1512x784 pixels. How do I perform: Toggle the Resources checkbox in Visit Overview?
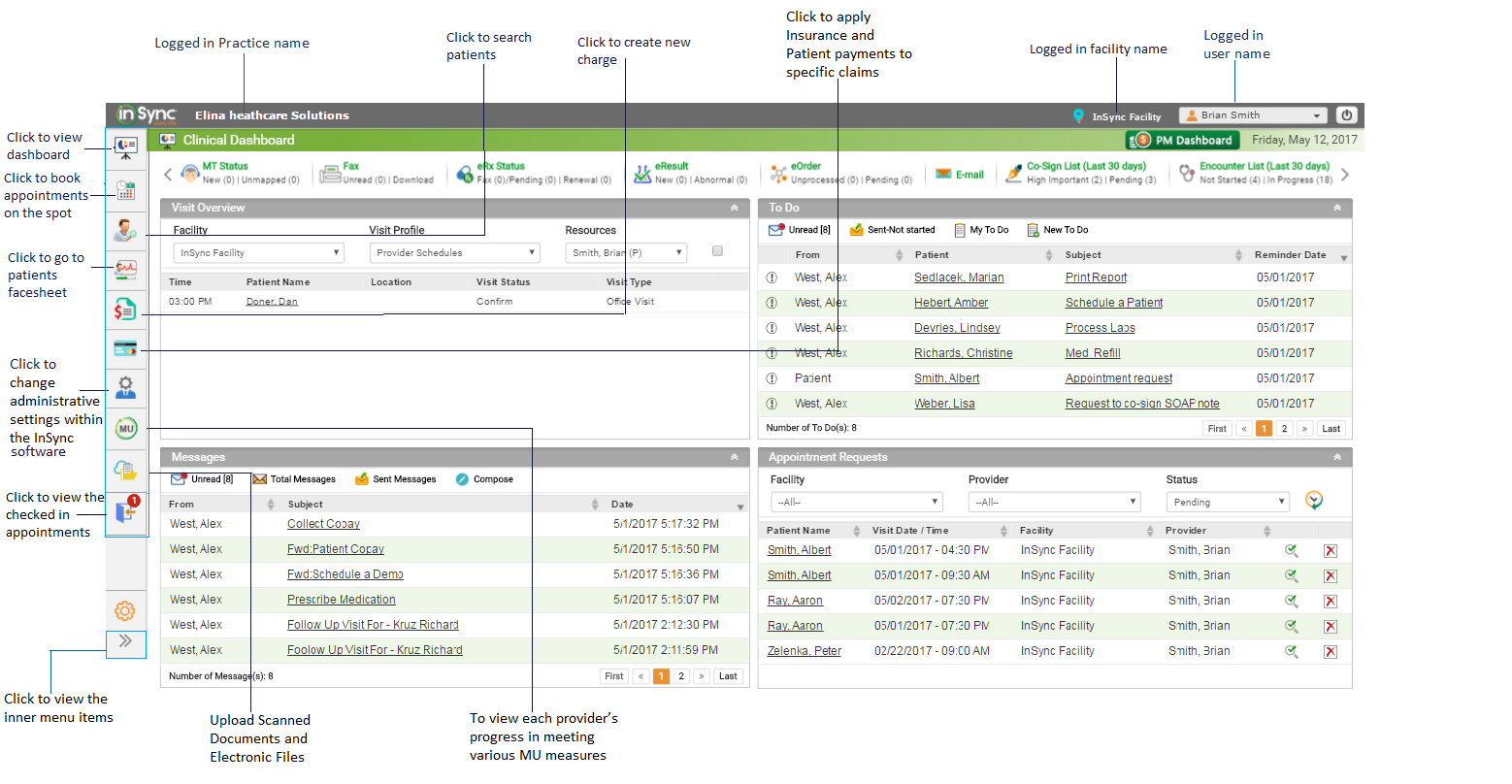(717, 251)
